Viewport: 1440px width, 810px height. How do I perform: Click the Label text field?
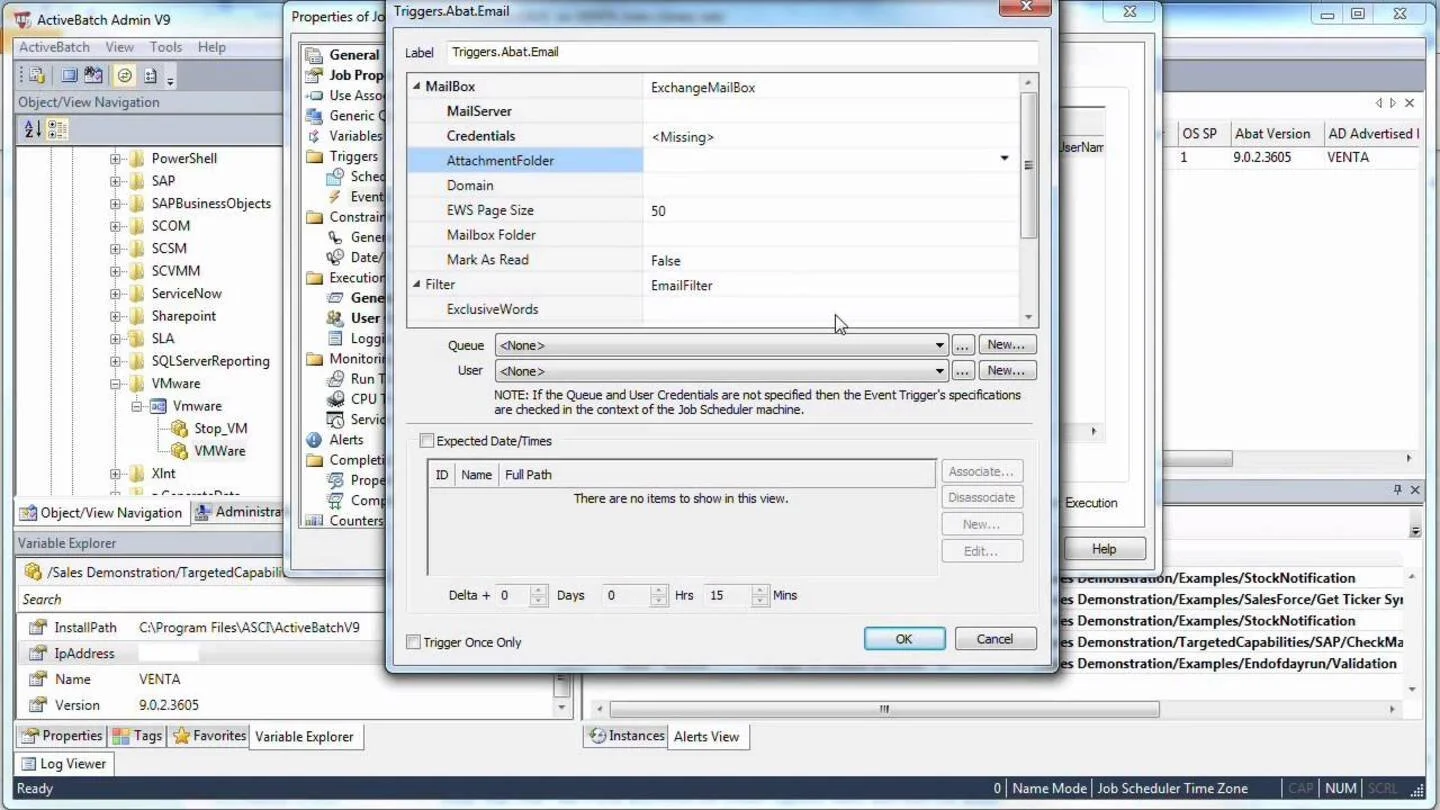(x=742, y=52)
